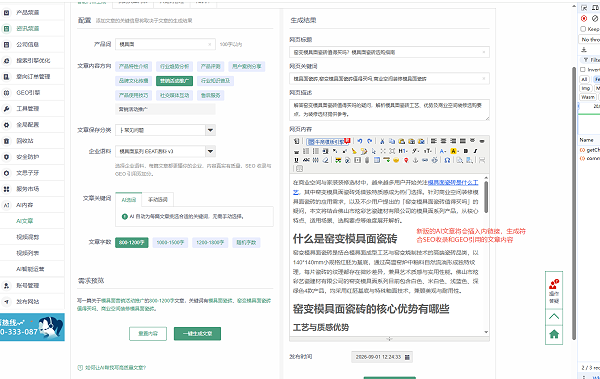Apply bold formatting in editor
Screen dimensions: 600x379
coord(466,151)
